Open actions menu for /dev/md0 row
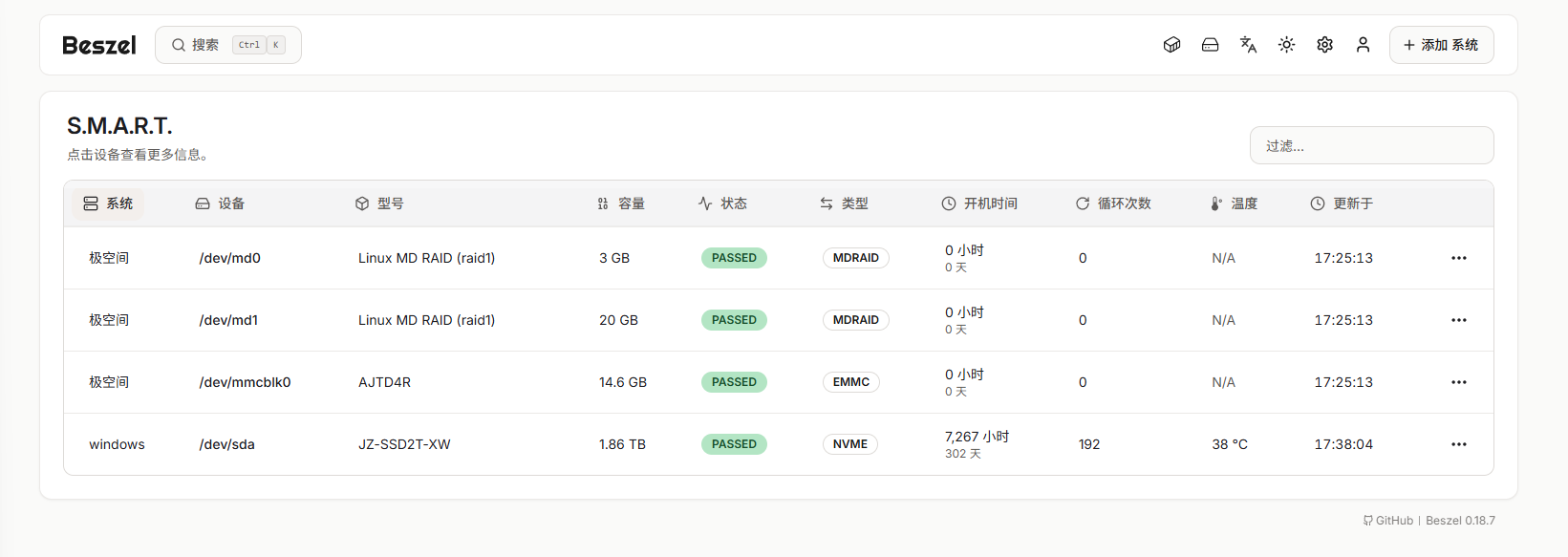 tap(1458, 258)
